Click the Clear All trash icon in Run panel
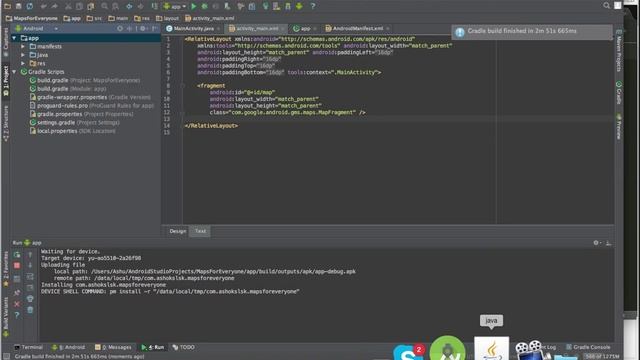 [30, 310]
